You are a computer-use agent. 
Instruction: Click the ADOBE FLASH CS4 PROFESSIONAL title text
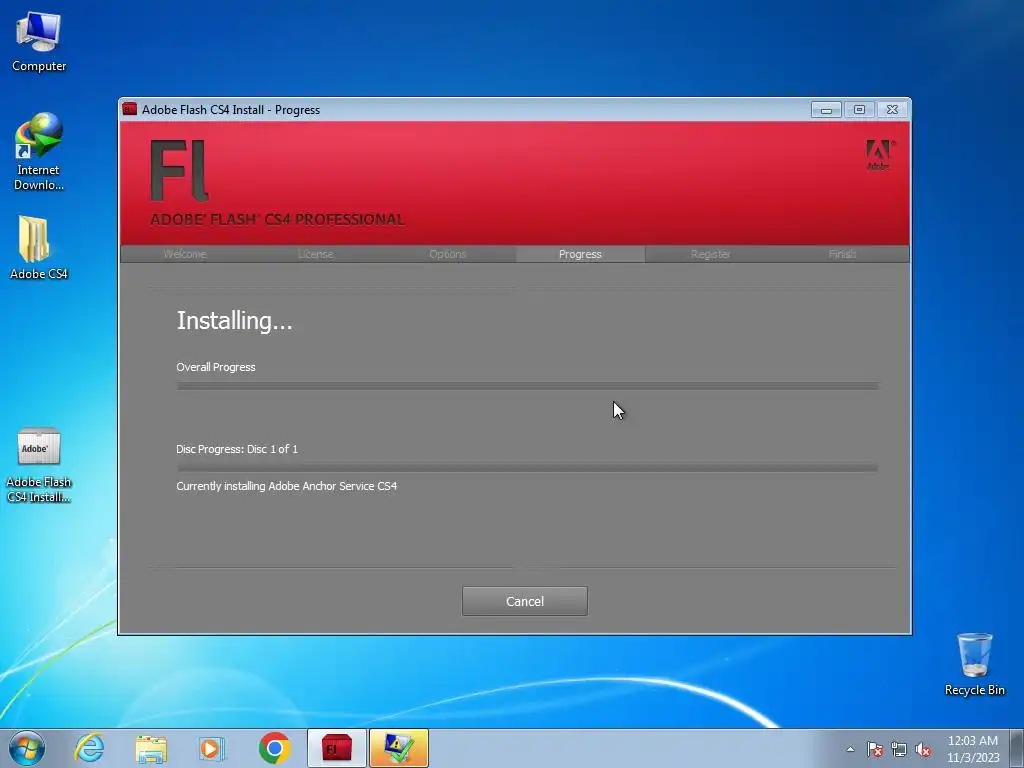click(x=278, y=219)
